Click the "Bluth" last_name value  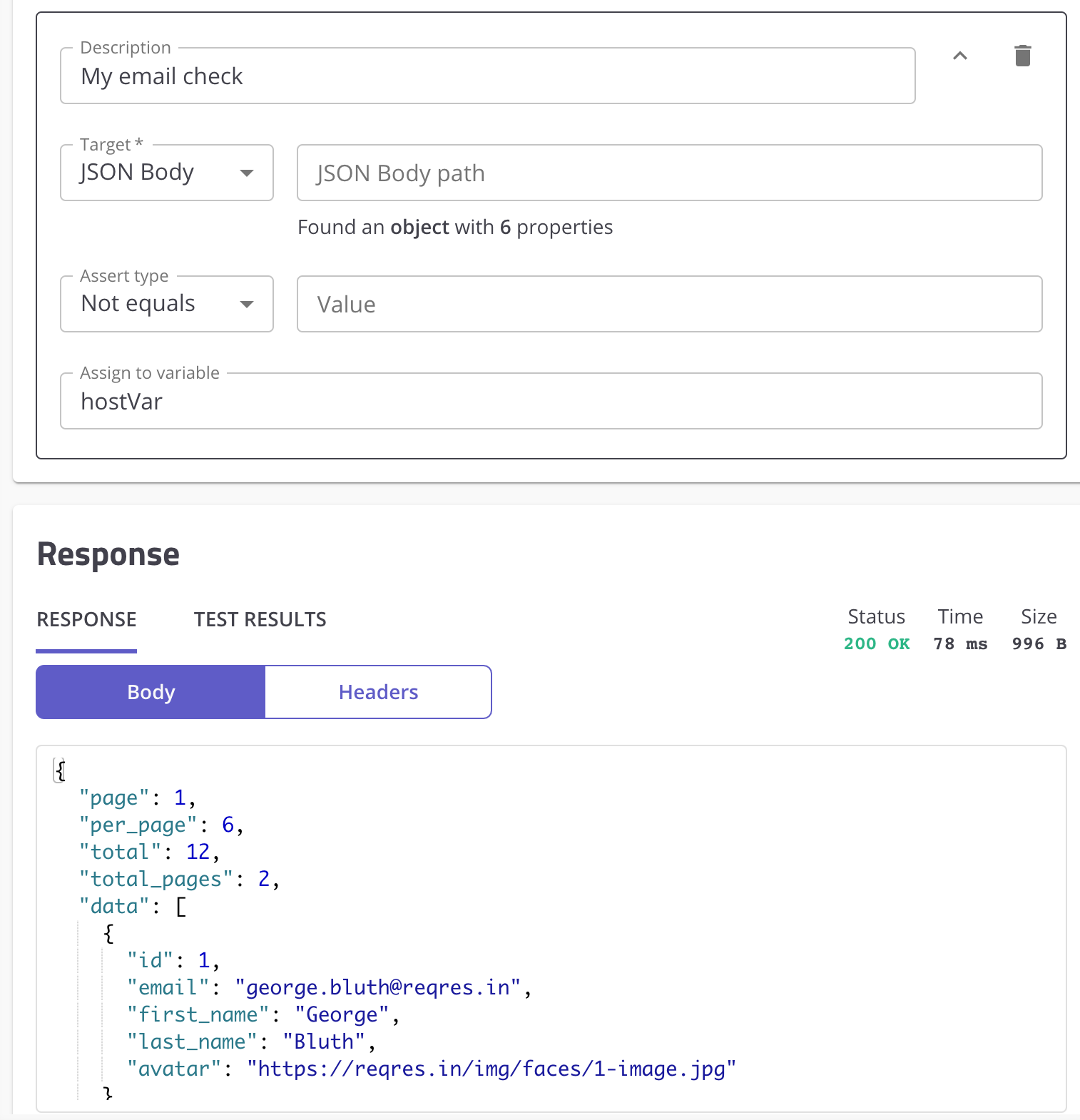click(x=324, y=1042)
